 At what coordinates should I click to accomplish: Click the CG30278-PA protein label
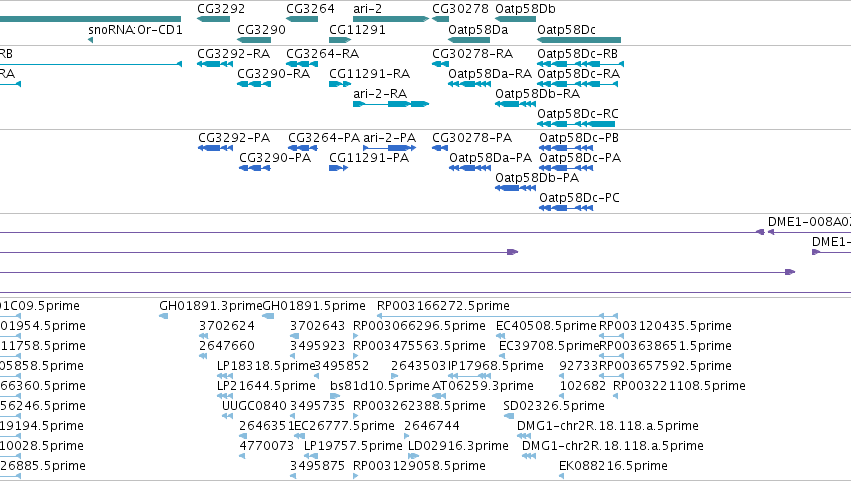tap(472, 138)
